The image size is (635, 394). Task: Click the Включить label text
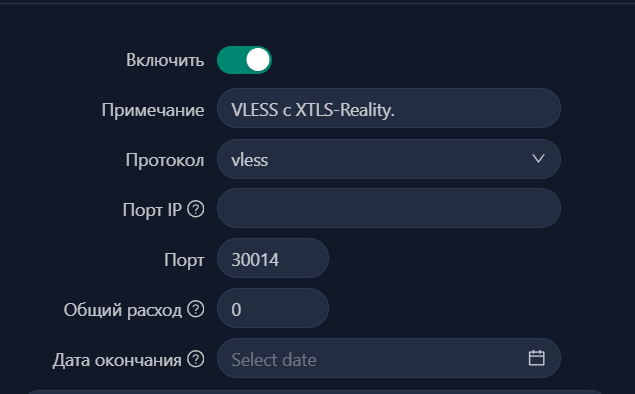[165, 60]
